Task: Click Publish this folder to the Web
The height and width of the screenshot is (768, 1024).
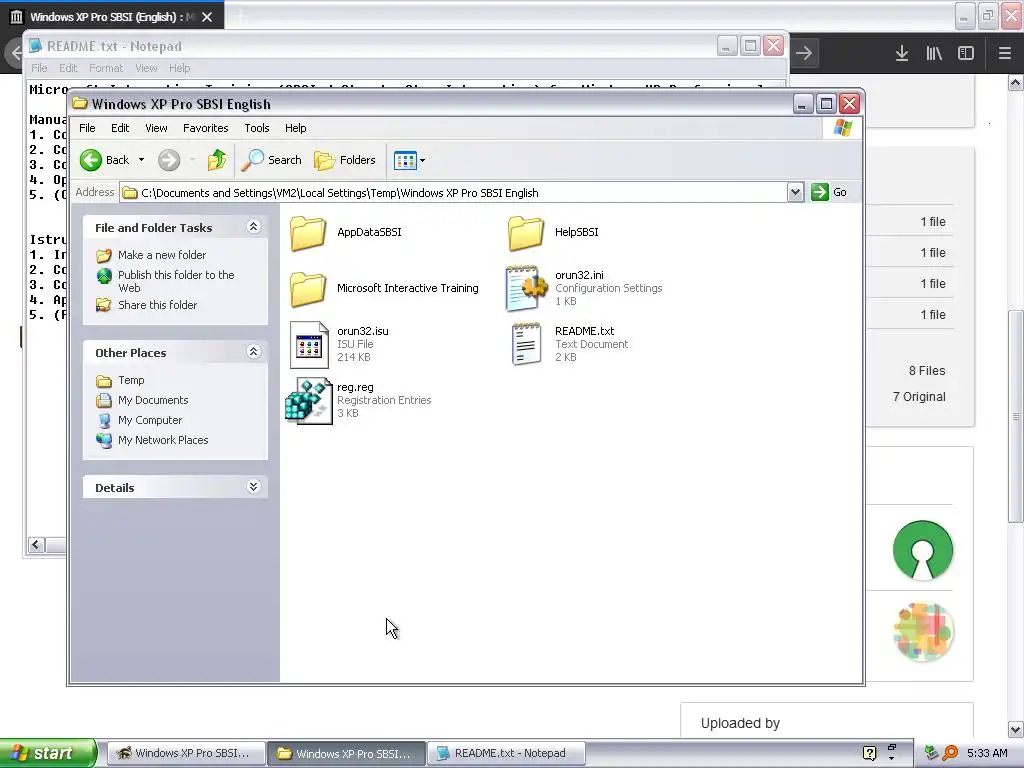Action: (176, 281)
